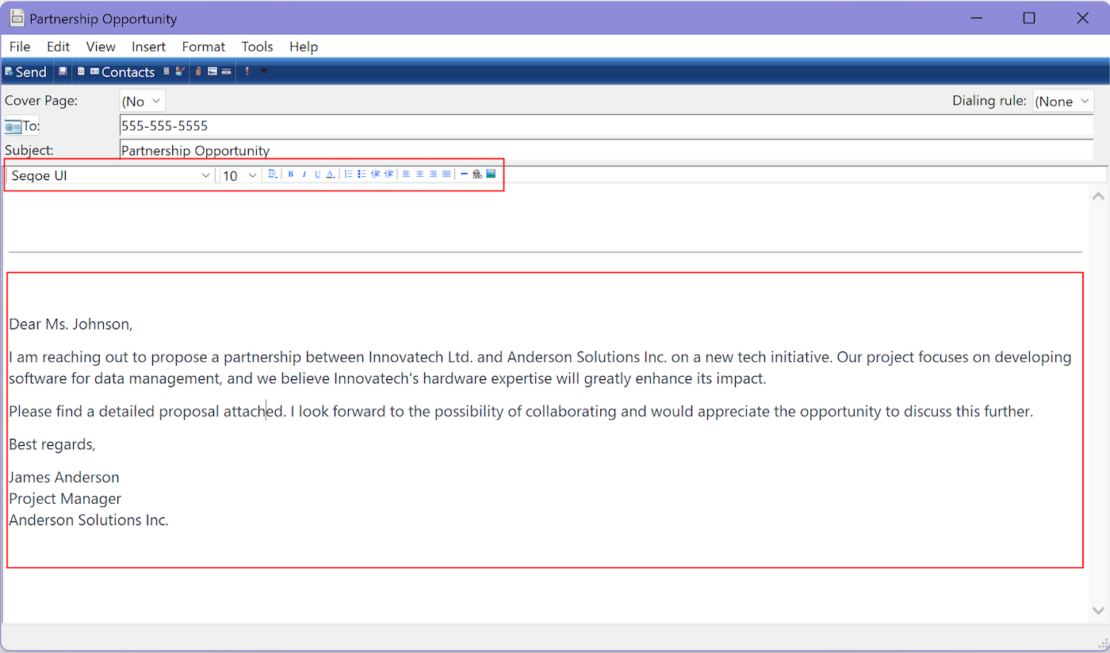Increase the paragraph indent

pyautogui.click(x=389, y=174)
